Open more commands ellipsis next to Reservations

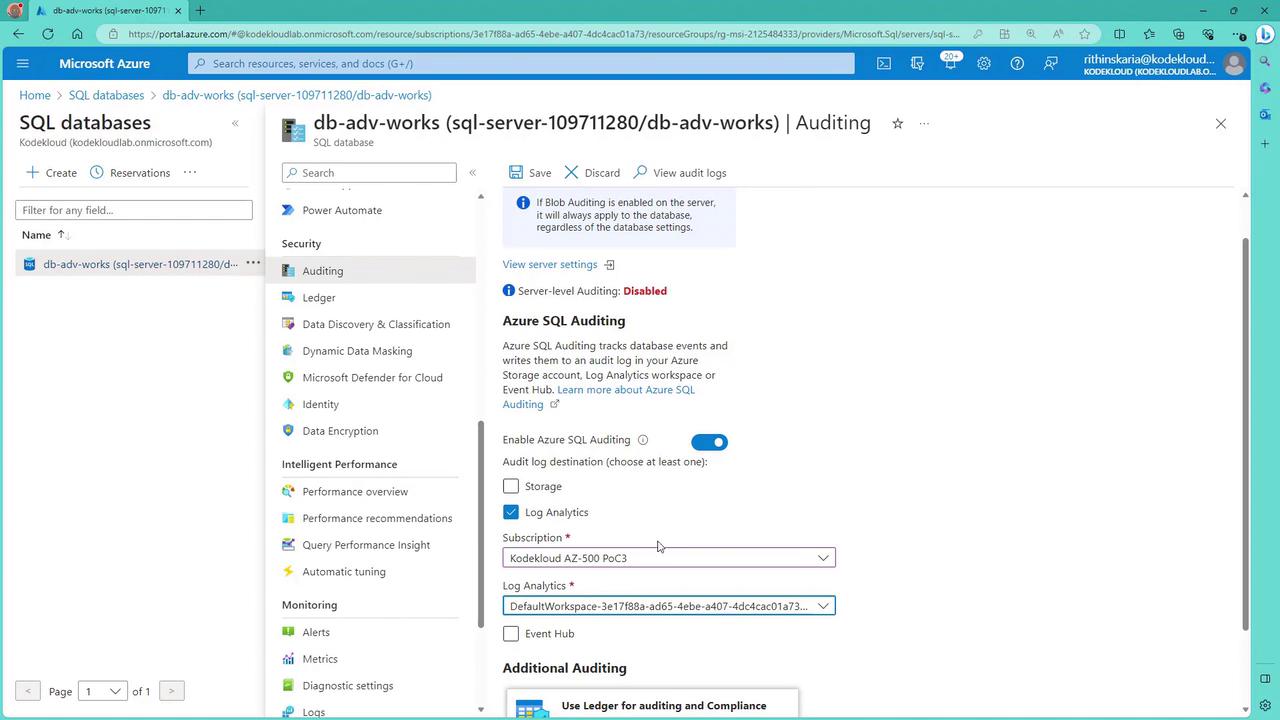click(190, 173)
